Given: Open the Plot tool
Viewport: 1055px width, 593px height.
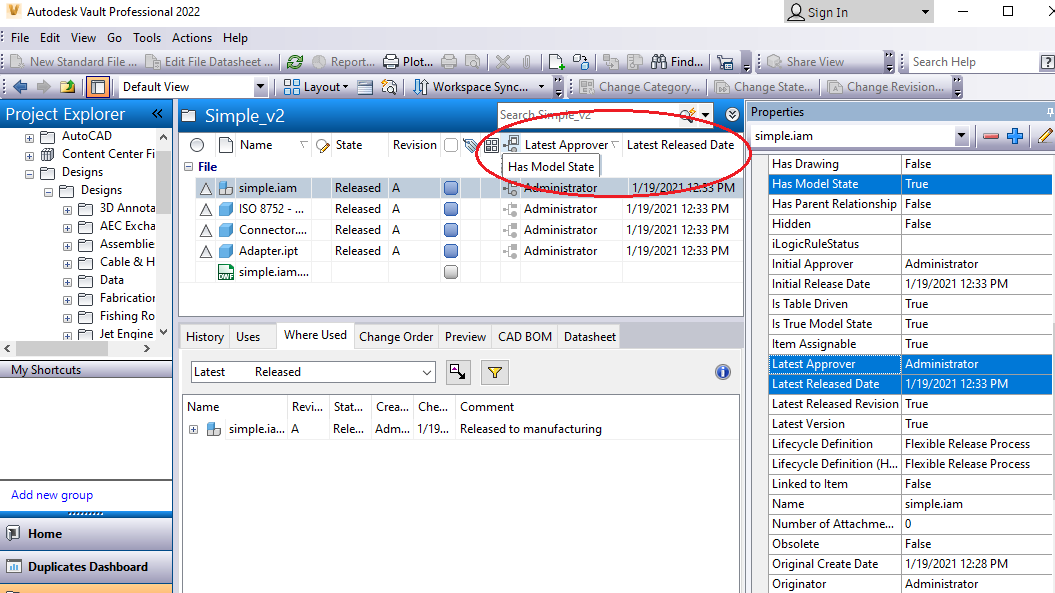Looking at the screenshot, I should click(408, 62).
